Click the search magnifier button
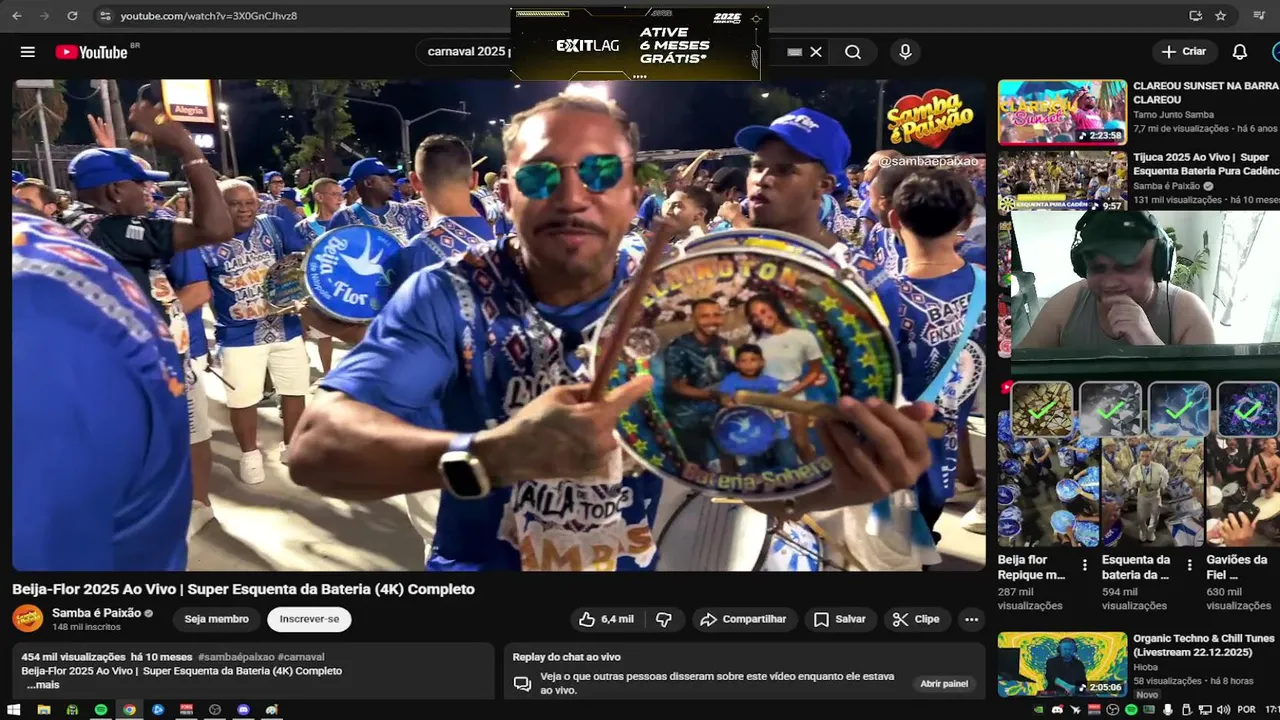 (x=853, y=52)
